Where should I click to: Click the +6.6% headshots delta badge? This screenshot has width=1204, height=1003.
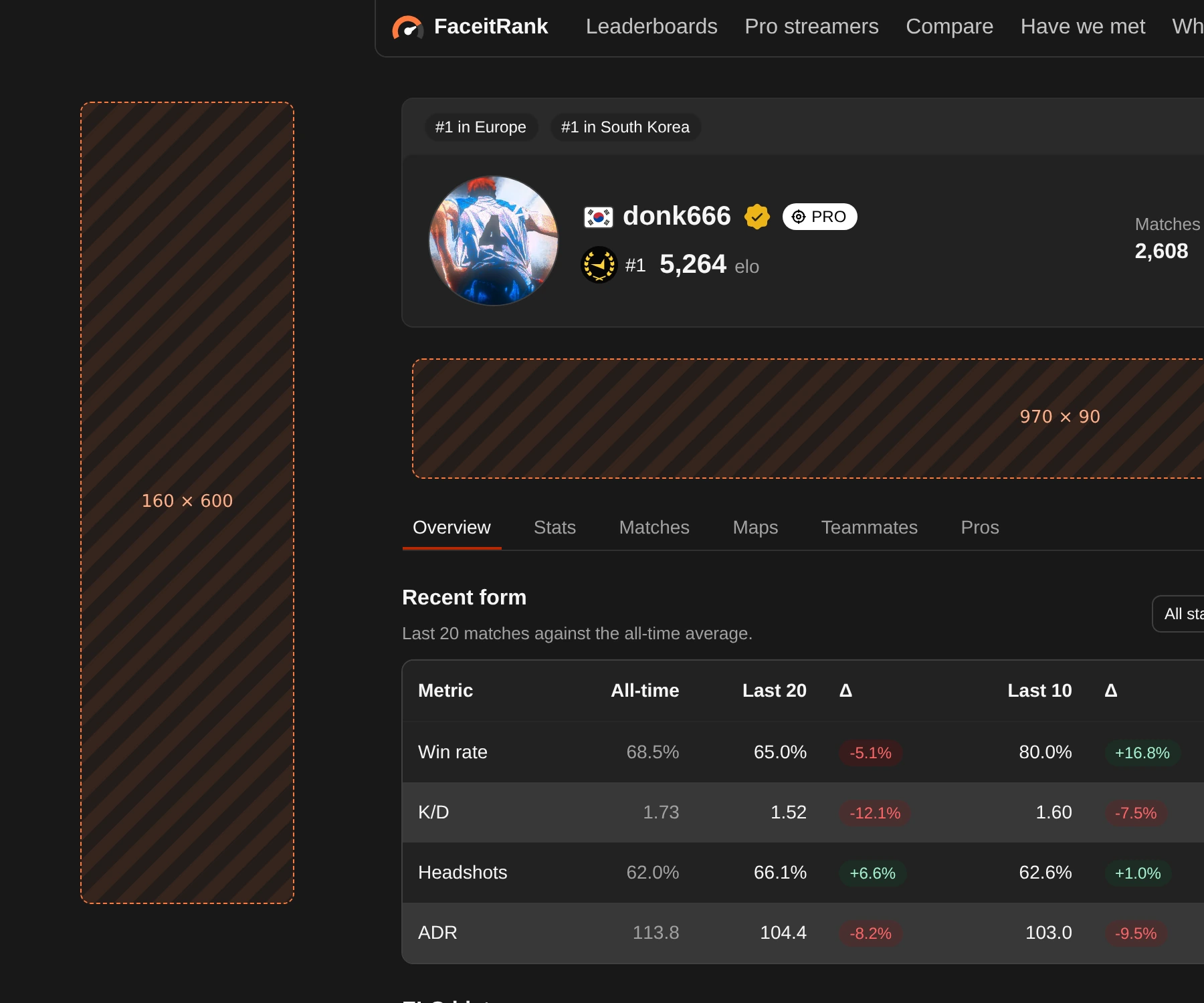pyautogui.click(x=872, y=873)
